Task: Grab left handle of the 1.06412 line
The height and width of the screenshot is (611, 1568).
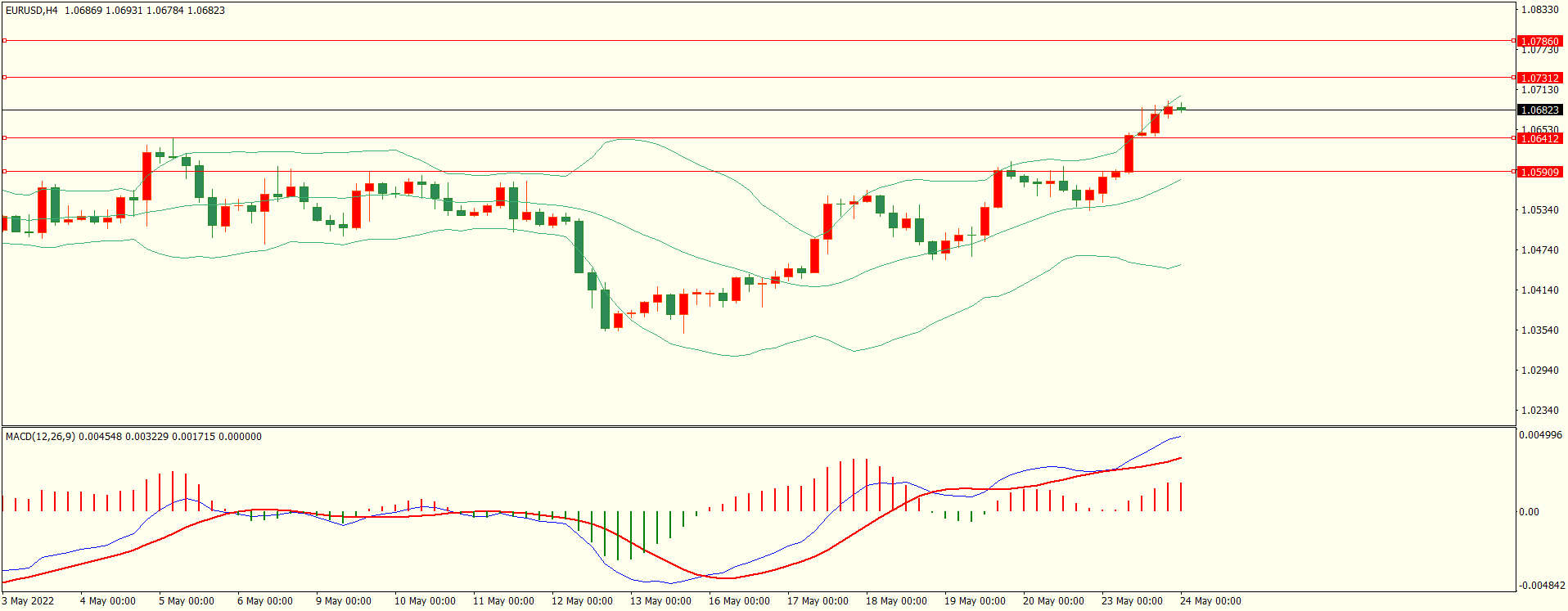Action: (4, 138)
